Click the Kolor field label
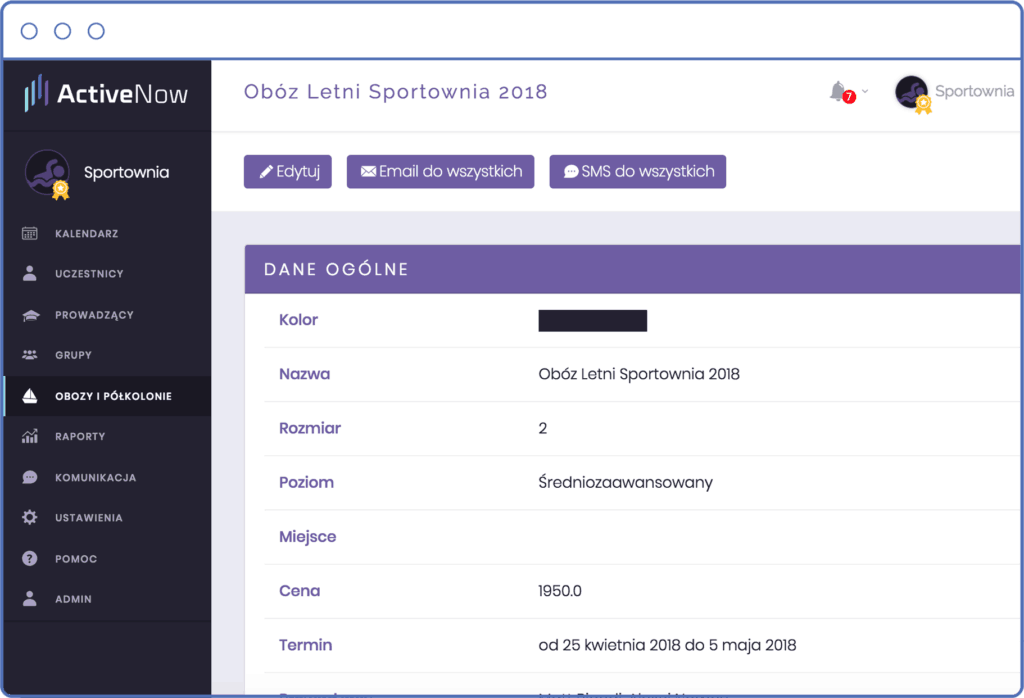Viewport: 1024px width, 698px height. pyautogui.click(x=298, y=320)
